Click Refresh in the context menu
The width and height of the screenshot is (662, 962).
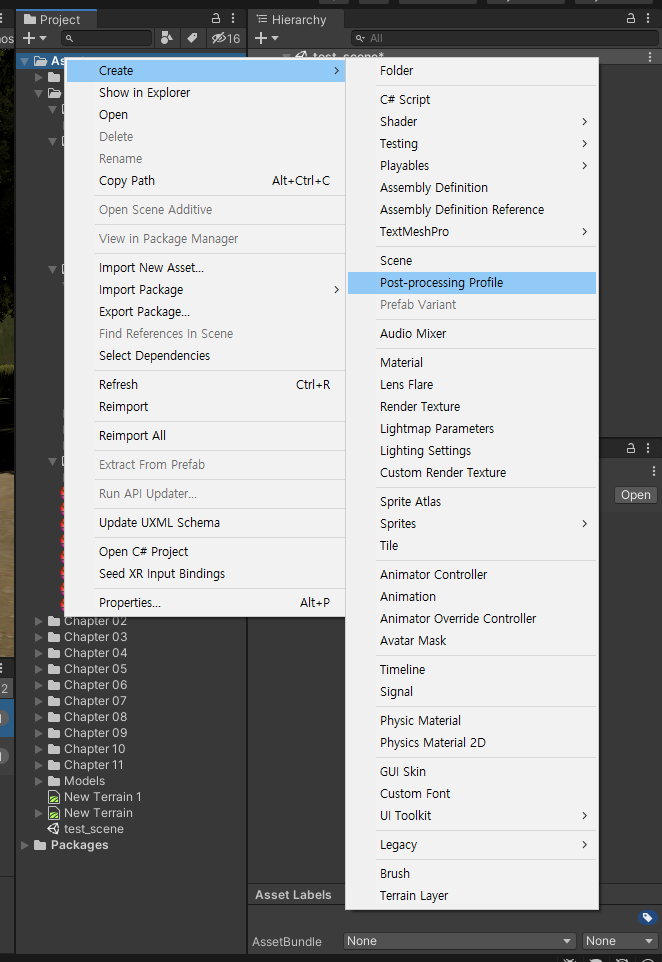206,385
